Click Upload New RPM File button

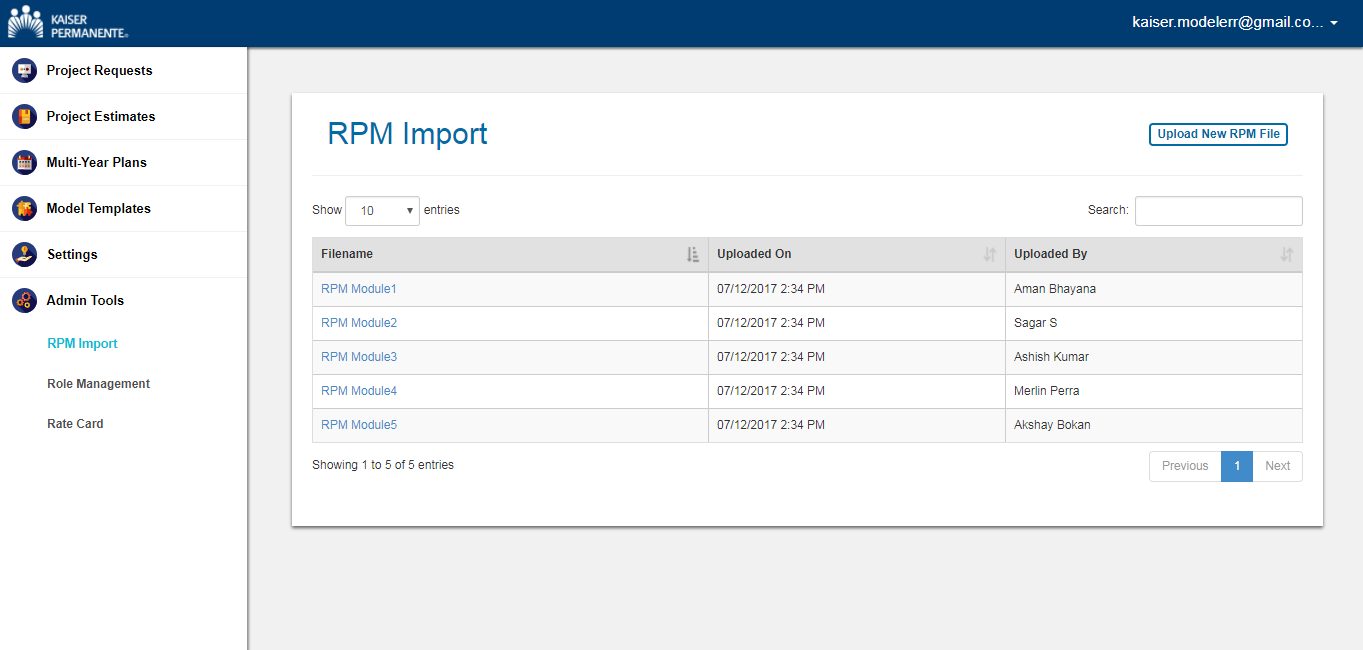[x=1218, y=134]
